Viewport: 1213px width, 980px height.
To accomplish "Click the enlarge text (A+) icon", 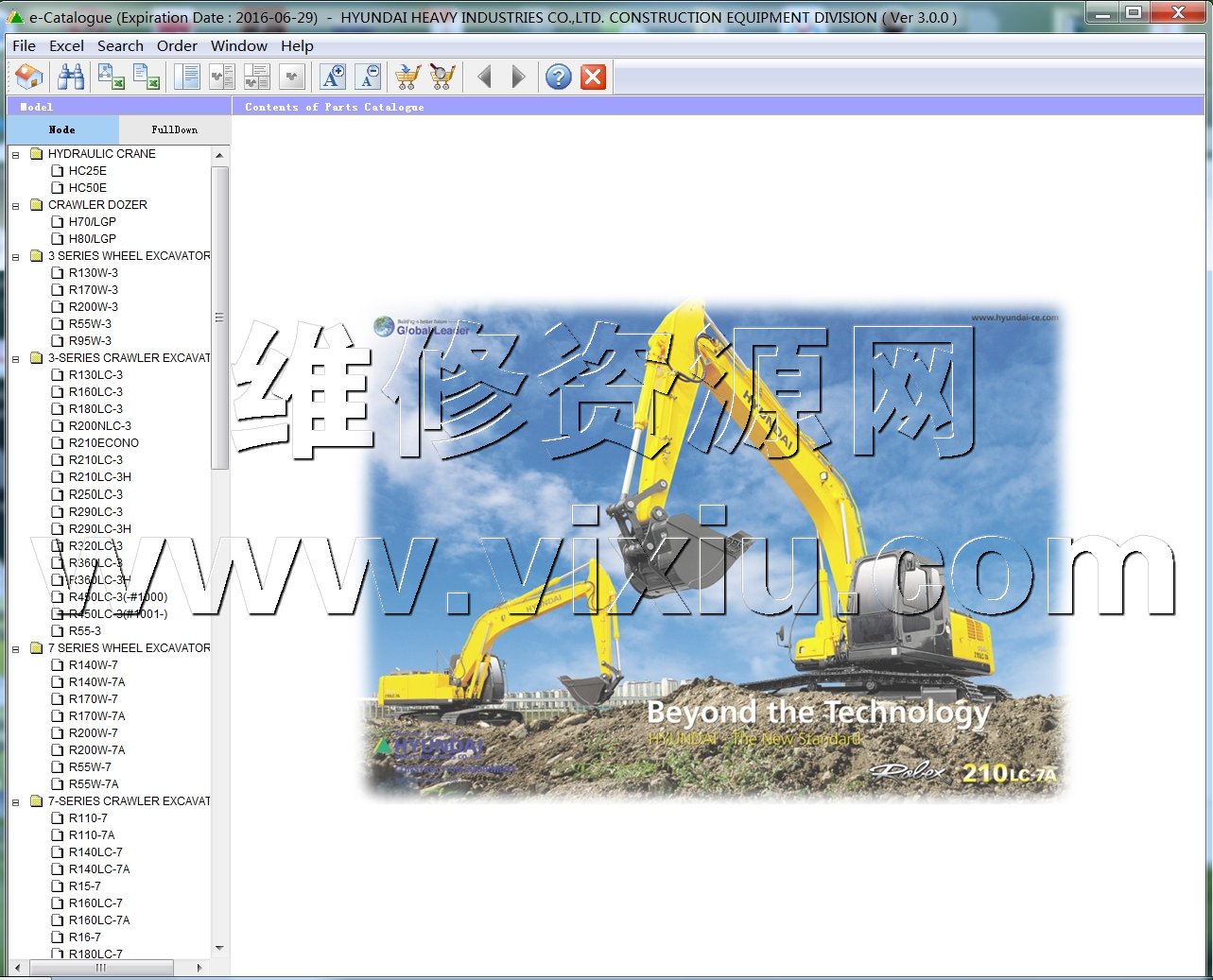I will coord(333,77).
